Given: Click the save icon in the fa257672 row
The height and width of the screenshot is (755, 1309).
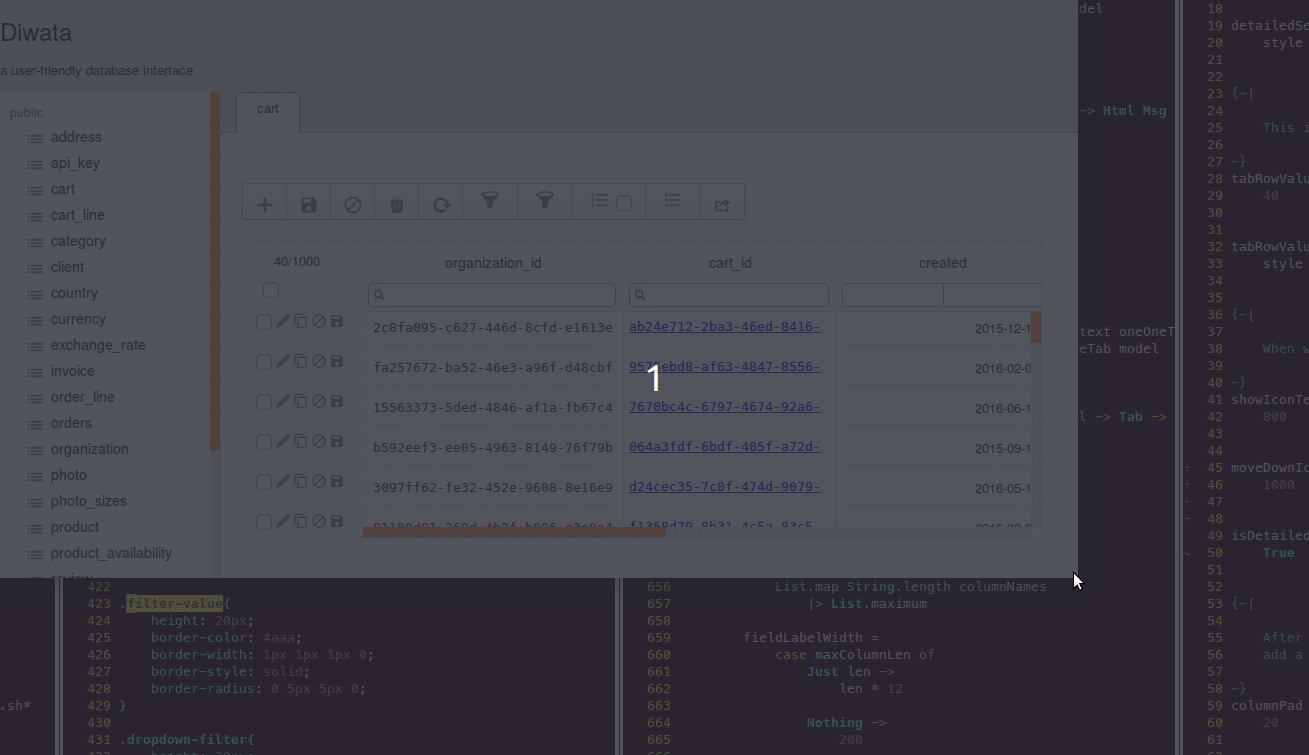Looking at the screenshot, I should click(x=337, y=361).
